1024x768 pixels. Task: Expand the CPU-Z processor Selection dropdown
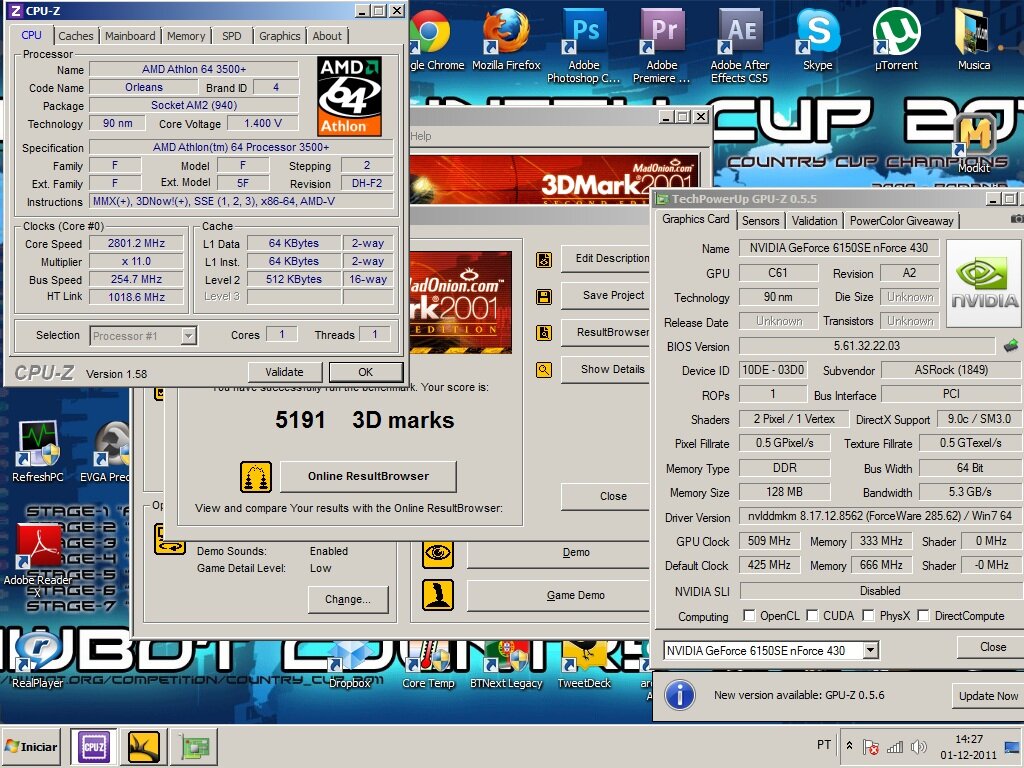(x=189, y=336)
